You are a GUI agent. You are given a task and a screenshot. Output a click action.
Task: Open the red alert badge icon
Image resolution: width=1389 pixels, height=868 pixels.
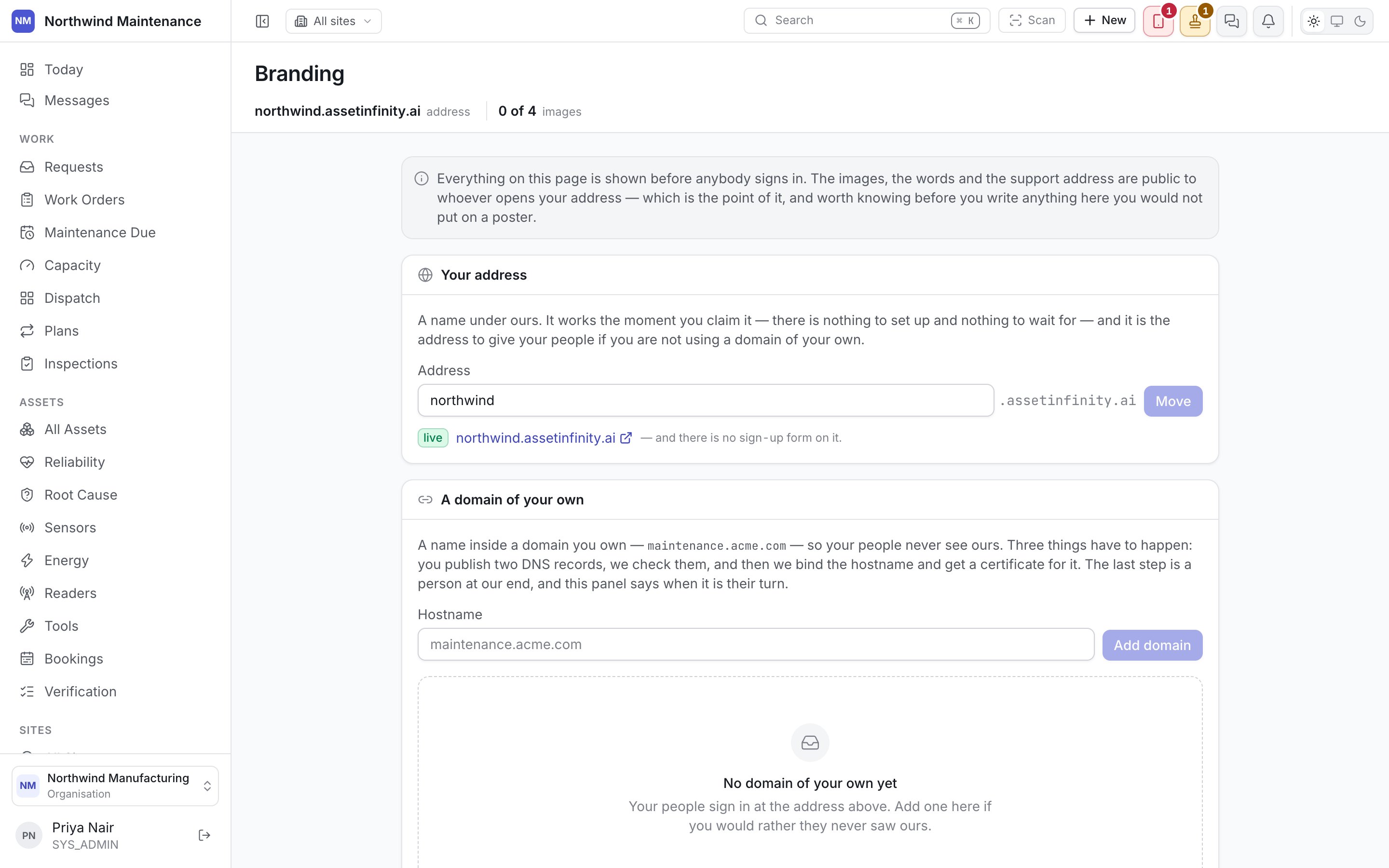[x=1158, y=21]
